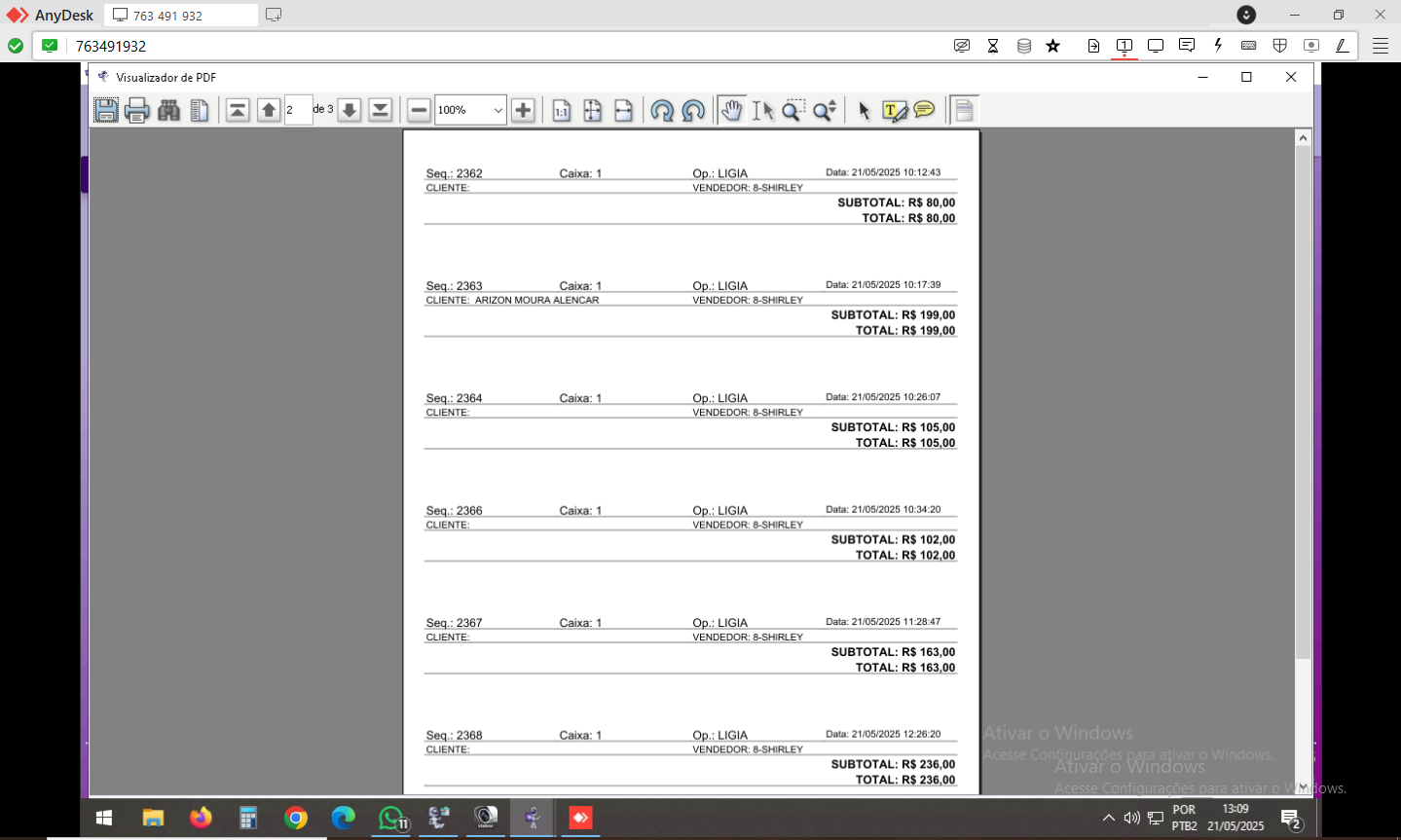Jump to the last page
This screenshot has width=1401, height=840.
tap(381, 110)
